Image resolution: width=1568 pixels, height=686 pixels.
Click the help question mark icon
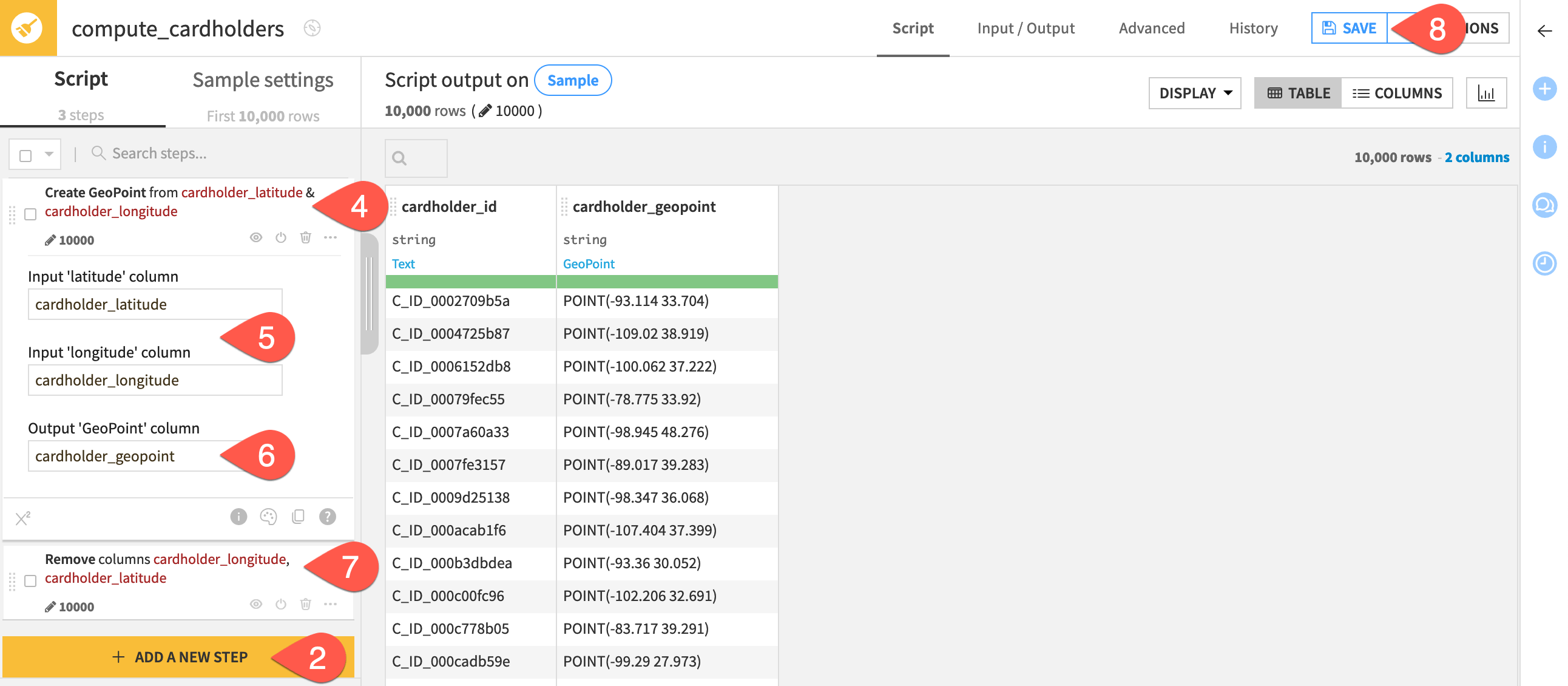tap(328, 517)
